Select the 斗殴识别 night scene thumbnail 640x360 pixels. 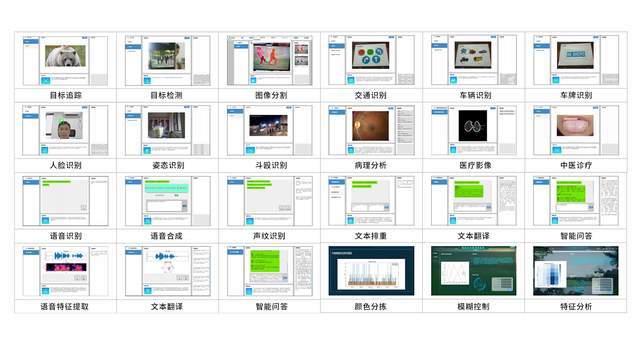click(x=270, y=130)
